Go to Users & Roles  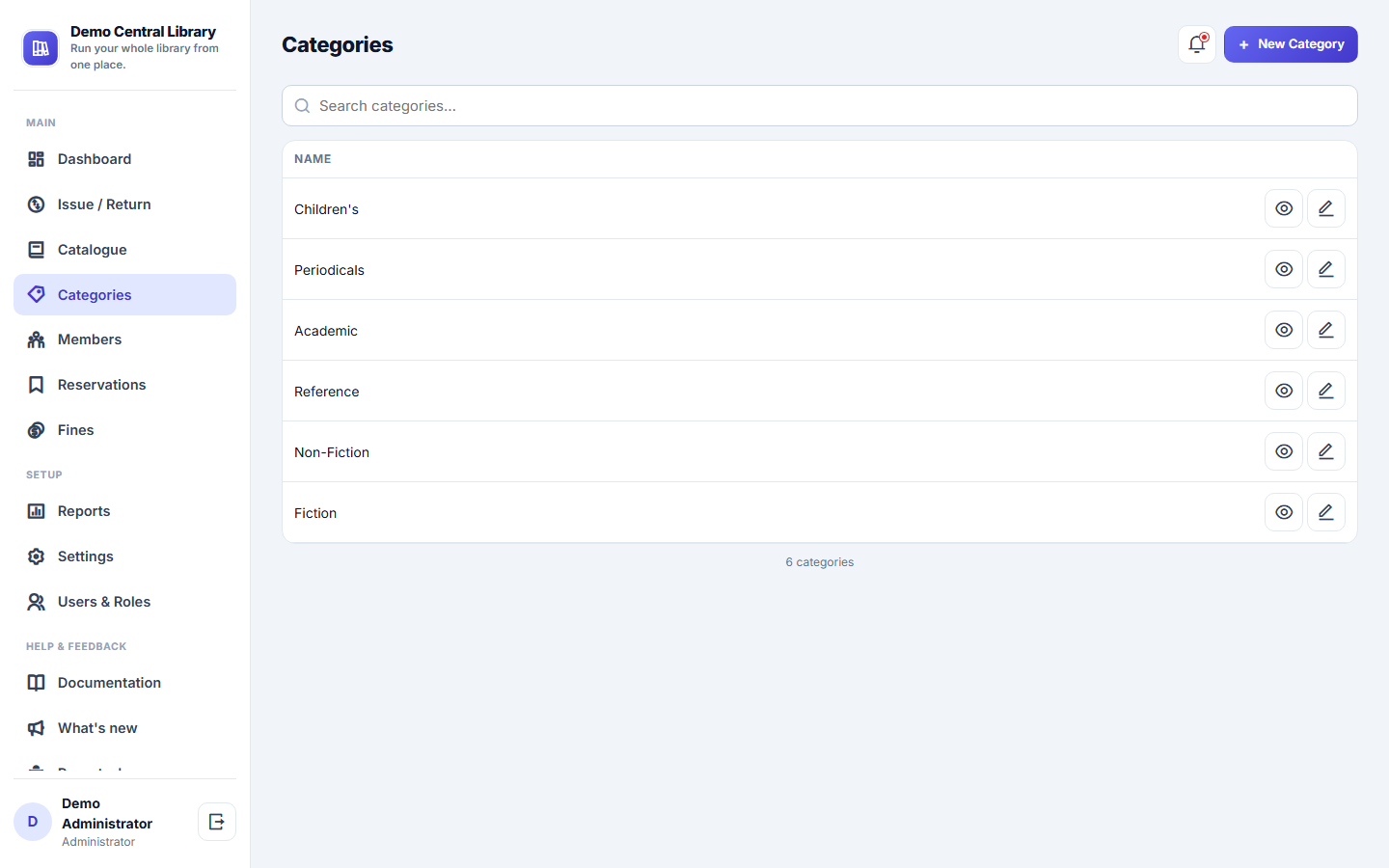click(124, 602)
